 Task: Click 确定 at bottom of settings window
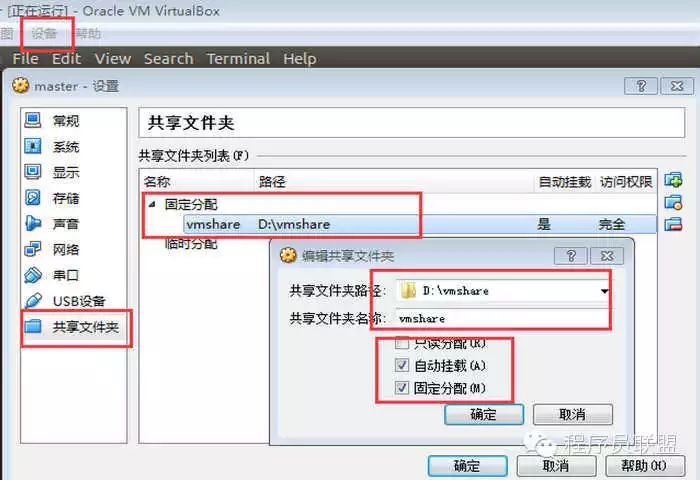(x=467, y=466)
